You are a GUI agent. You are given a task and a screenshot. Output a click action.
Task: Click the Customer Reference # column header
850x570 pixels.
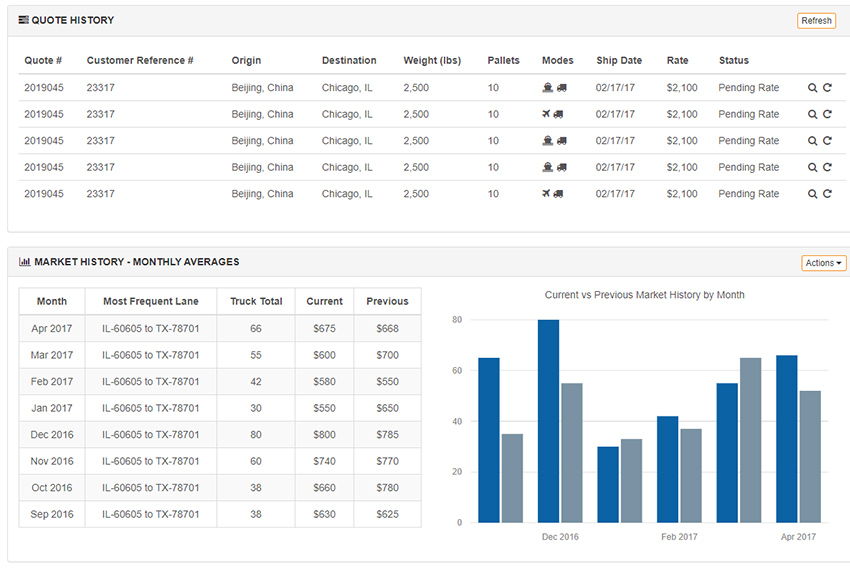pyautogui.click(x=140, y=60)
